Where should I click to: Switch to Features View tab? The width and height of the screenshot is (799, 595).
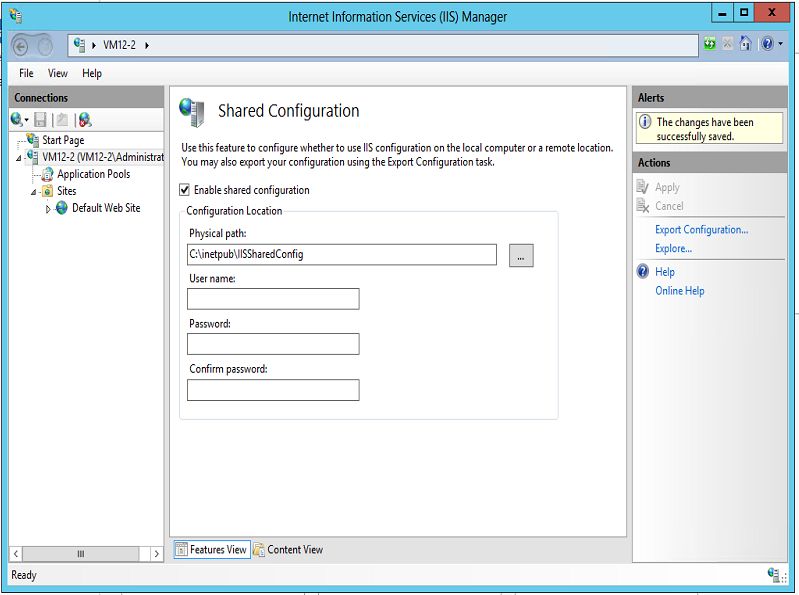[212, 550]
